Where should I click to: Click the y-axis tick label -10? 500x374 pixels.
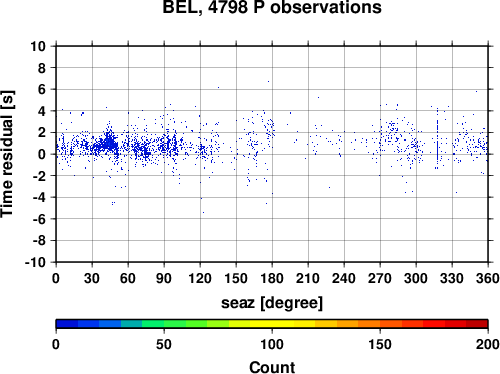coord(36,262)
